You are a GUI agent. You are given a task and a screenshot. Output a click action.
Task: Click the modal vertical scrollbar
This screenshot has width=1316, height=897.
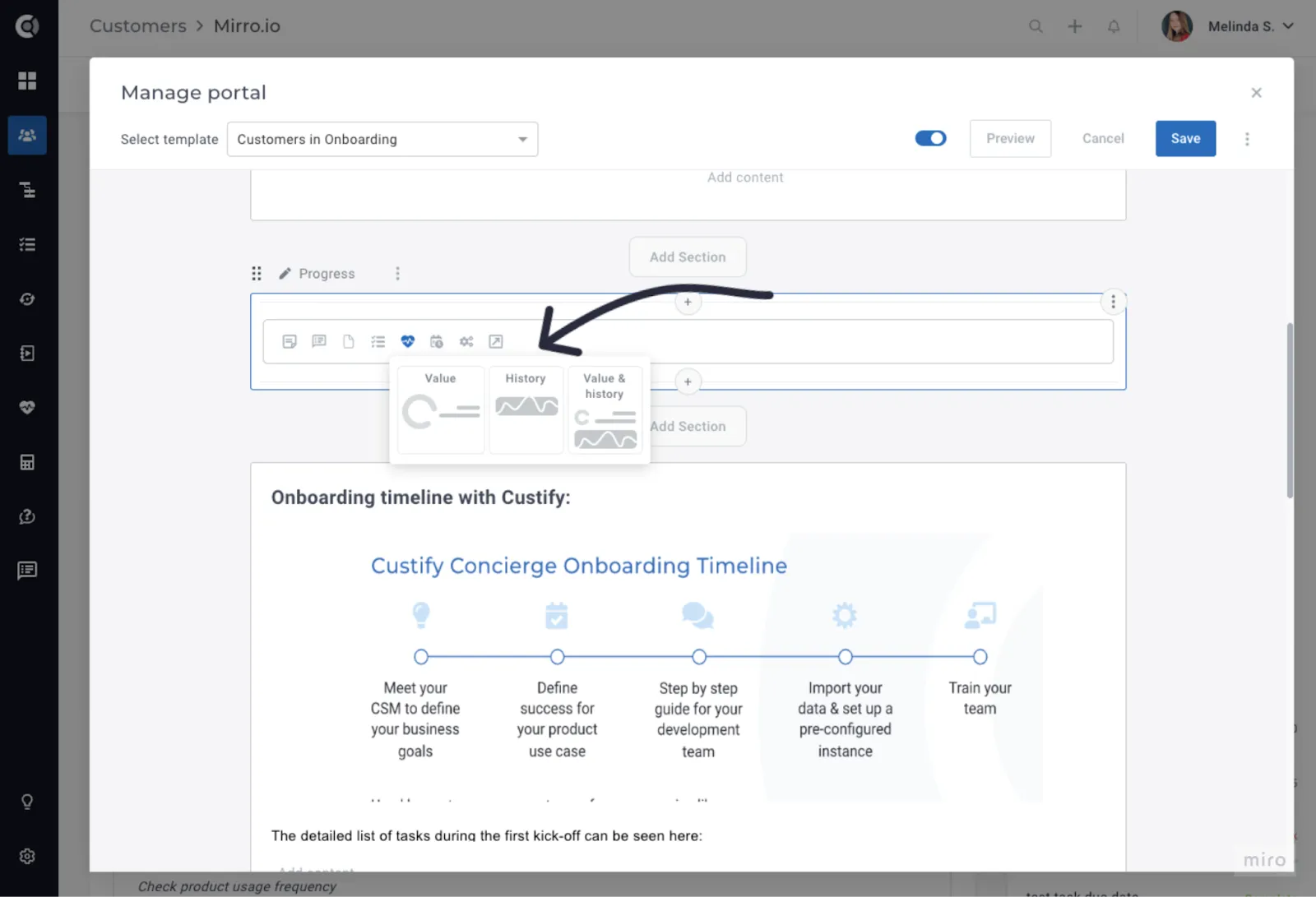pos(1290,409)
